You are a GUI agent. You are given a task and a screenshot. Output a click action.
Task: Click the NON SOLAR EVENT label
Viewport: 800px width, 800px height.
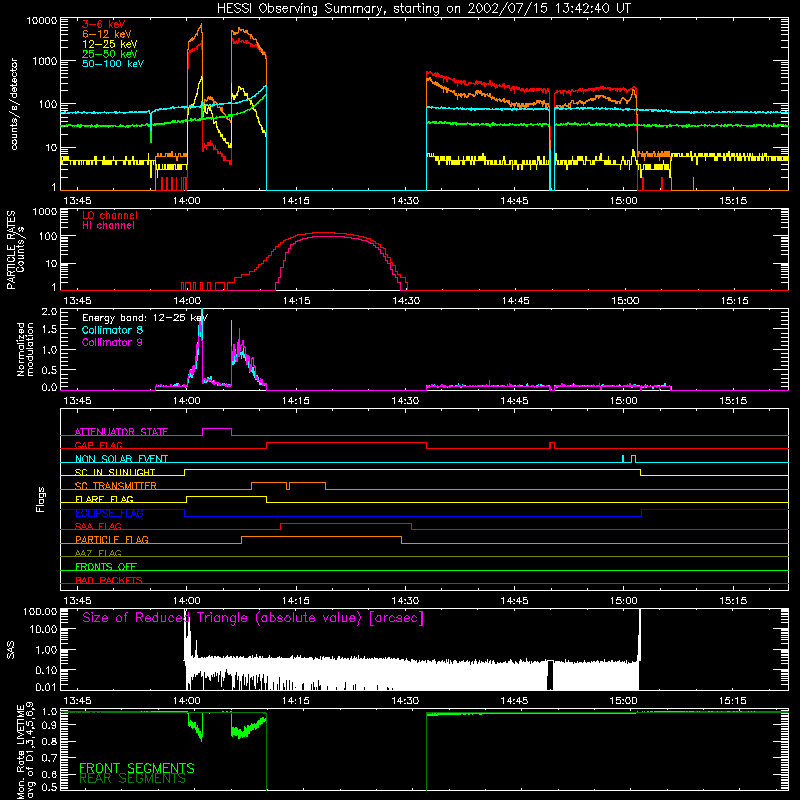(121, 459)
